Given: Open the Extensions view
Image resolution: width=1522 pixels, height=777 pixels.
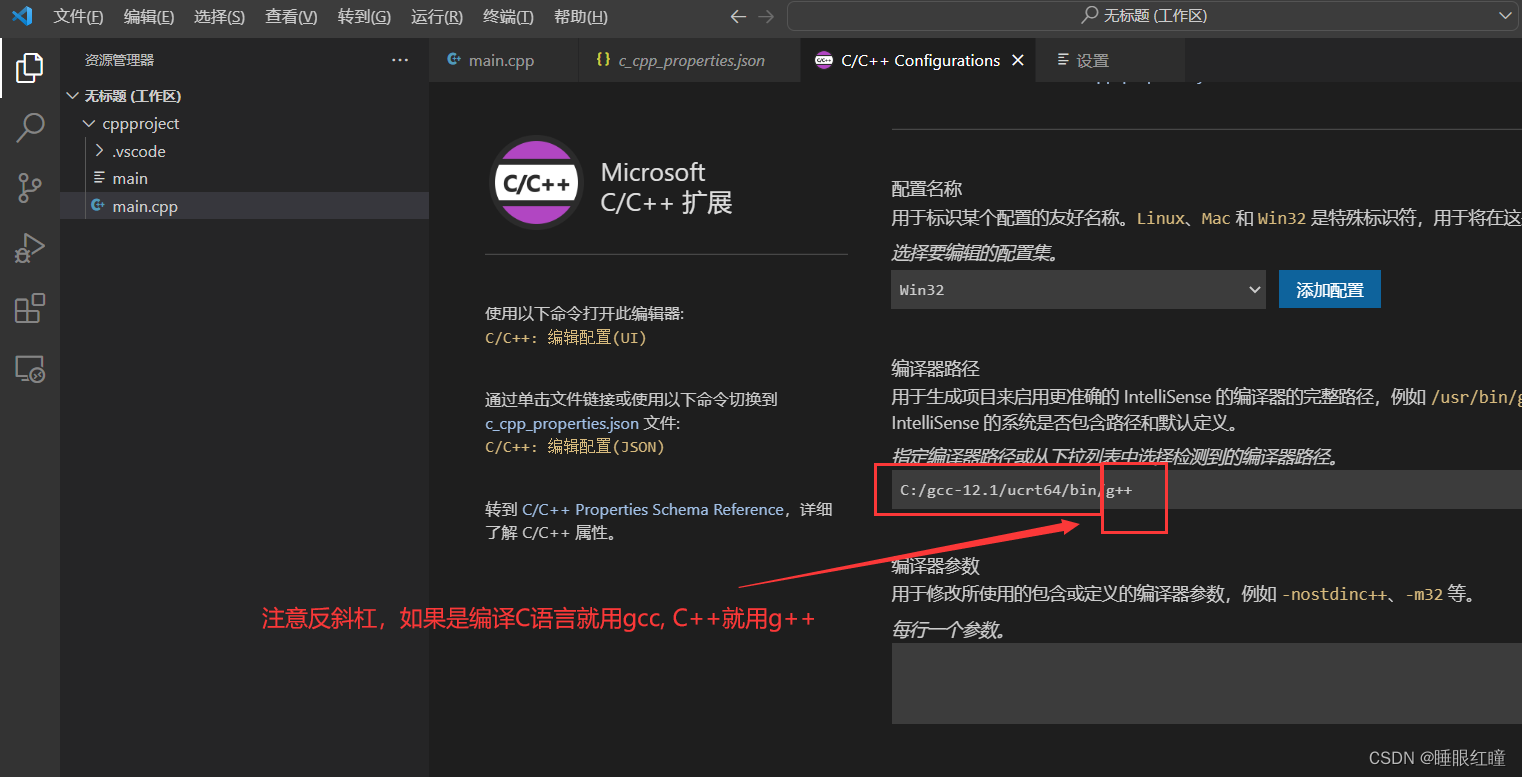Looking at the screenshot, I should 29,308.
